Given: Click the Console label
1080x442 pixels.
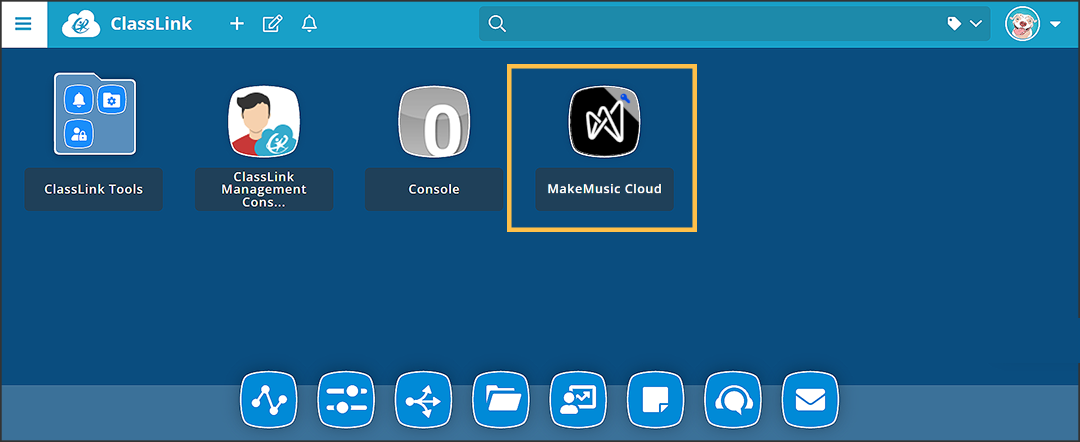Looking at the screenshot, I should click(434, 189).
